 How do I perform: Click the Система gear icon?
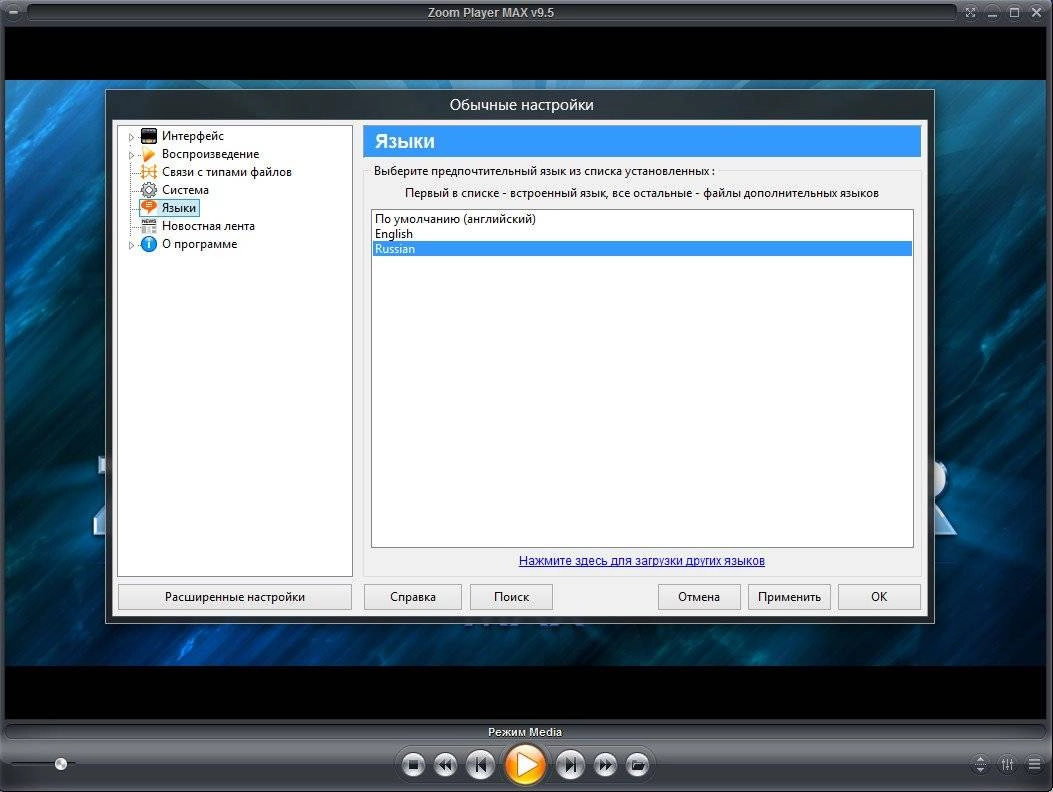(148, 190)
